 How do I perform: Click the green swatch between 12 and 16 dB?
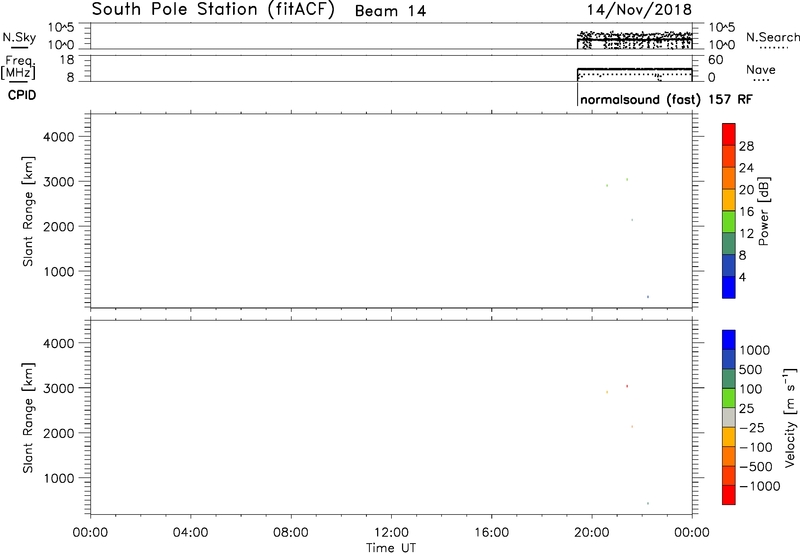coord(729,221)
